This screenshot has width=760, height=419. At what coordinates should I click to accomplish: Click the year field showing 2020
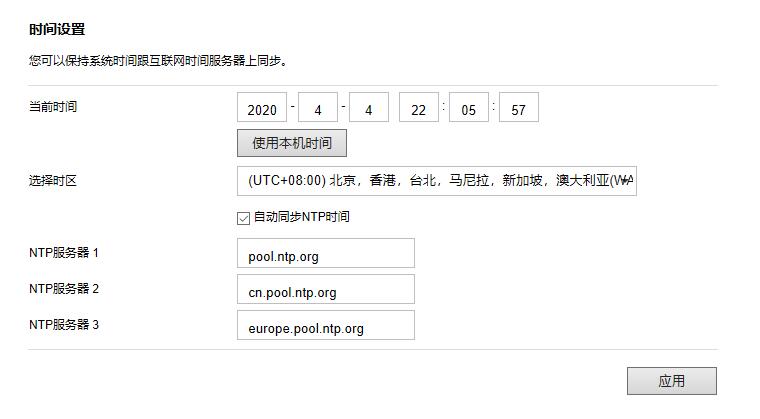pyautogui.click(x=262, y=109)
